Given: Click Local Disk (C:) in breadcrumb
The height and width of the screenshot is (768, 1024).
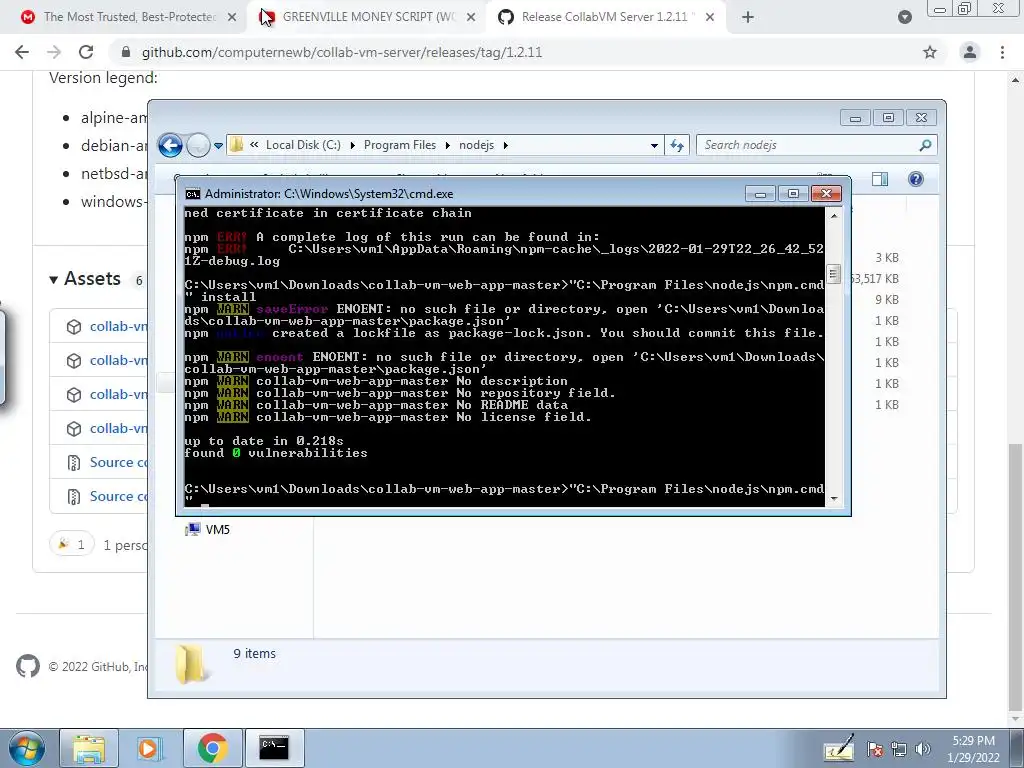Looking at the screenshot, I should [x=303, y=145].
